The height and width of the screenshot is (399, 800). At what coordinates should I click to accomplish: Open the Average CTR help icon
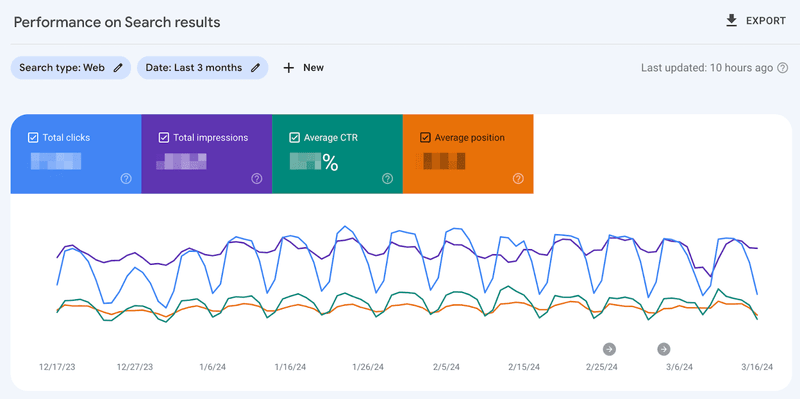click(x=387, y=179)
